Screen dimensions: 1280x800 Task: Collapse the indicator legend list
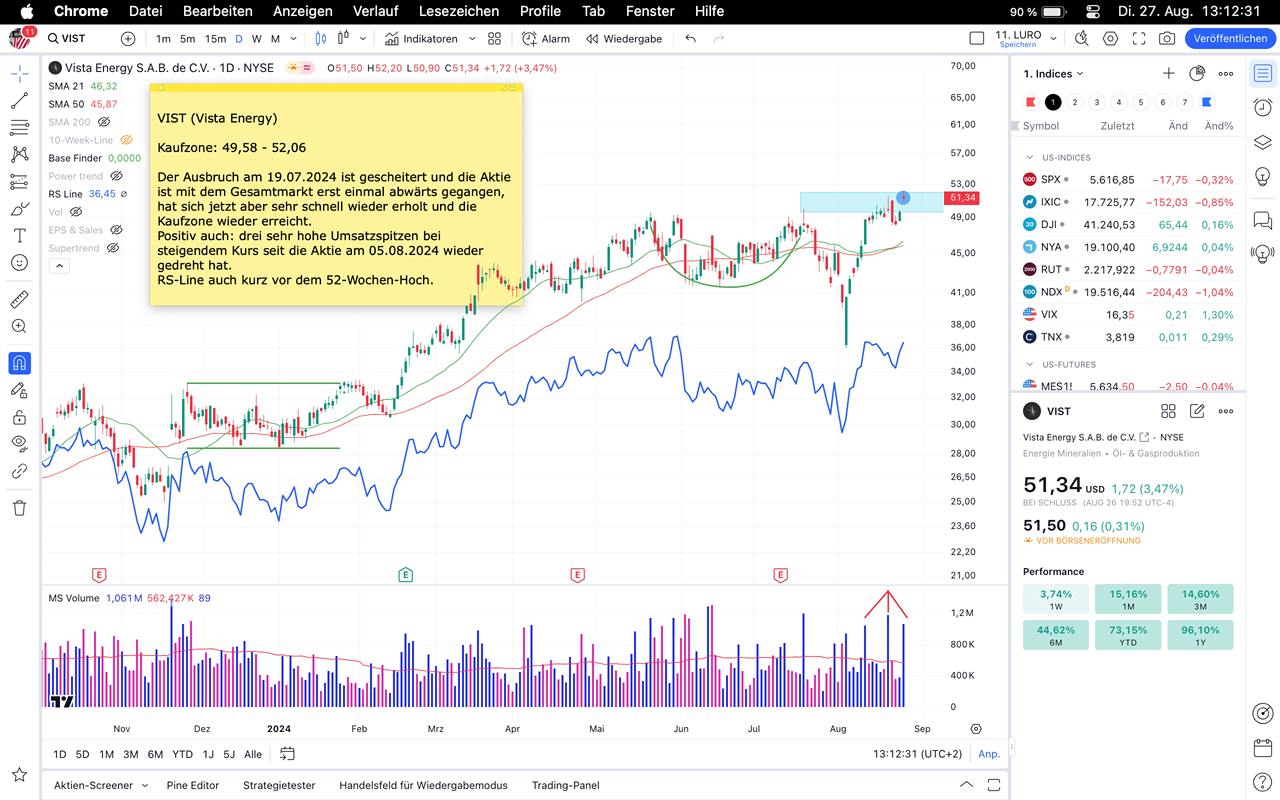(x=58, y=266)
